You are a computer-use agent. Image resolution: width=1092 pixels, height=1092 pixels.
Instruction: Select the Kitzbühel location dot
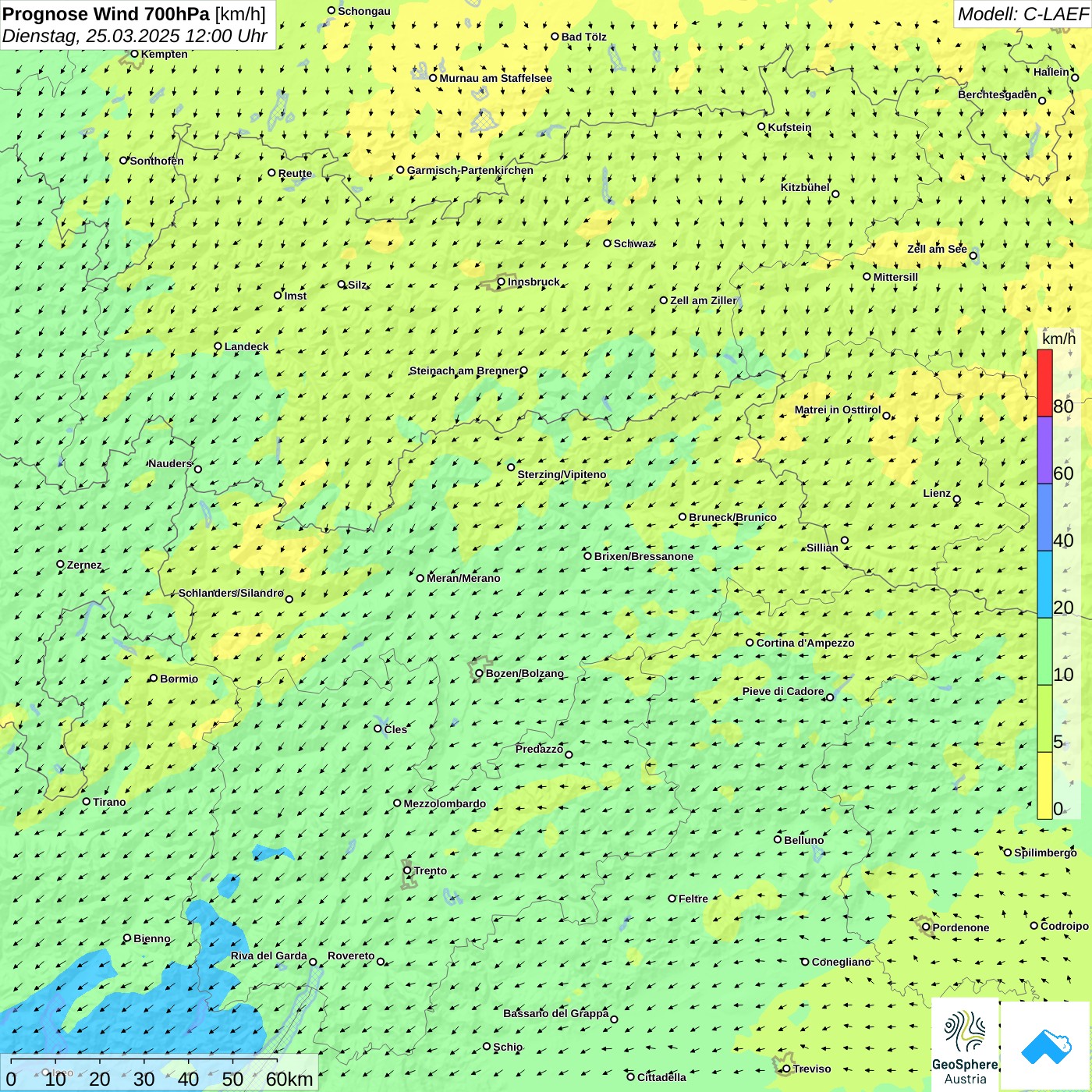pos(835,194)
